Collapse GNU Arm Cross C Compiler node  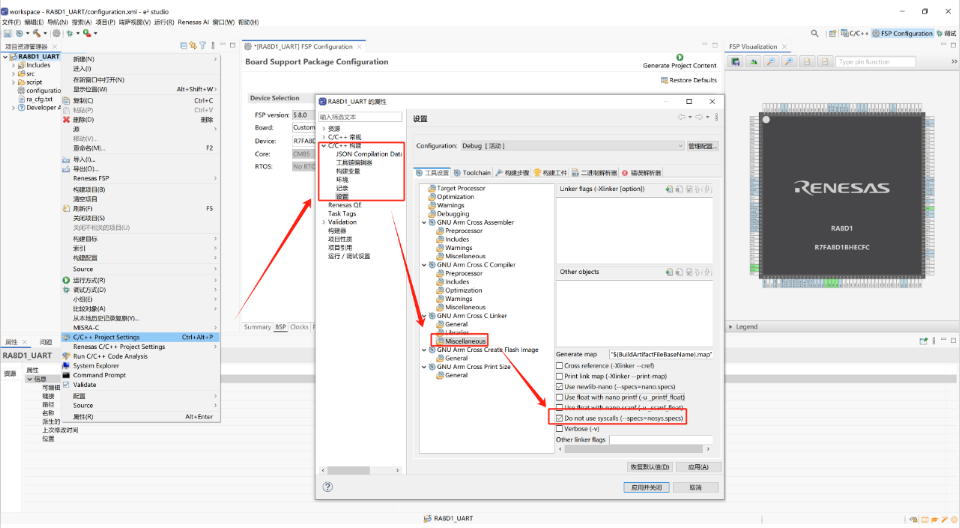tap(424, 265)
